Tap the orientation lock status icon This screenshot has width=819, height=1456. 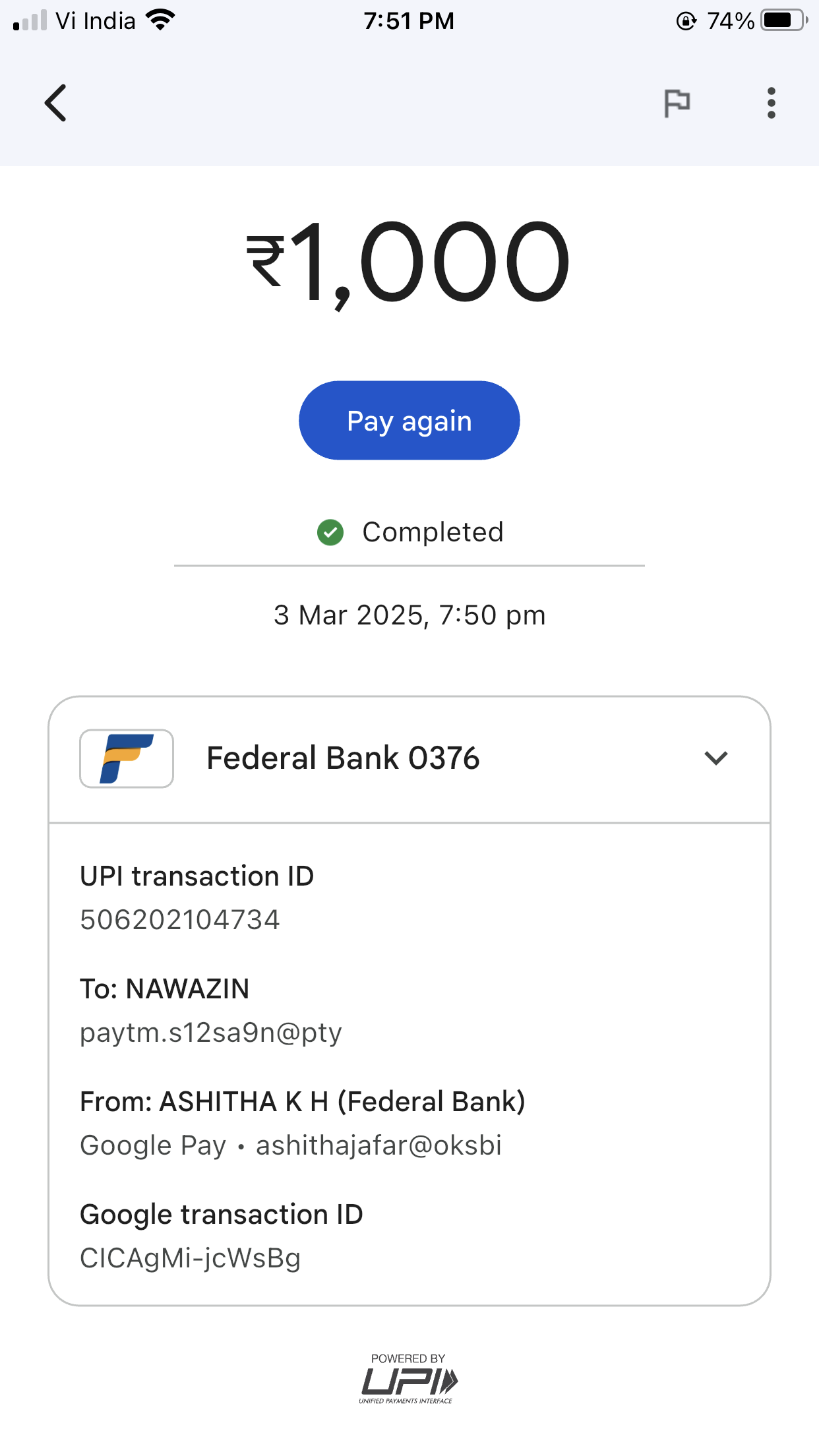pos(686,21)
